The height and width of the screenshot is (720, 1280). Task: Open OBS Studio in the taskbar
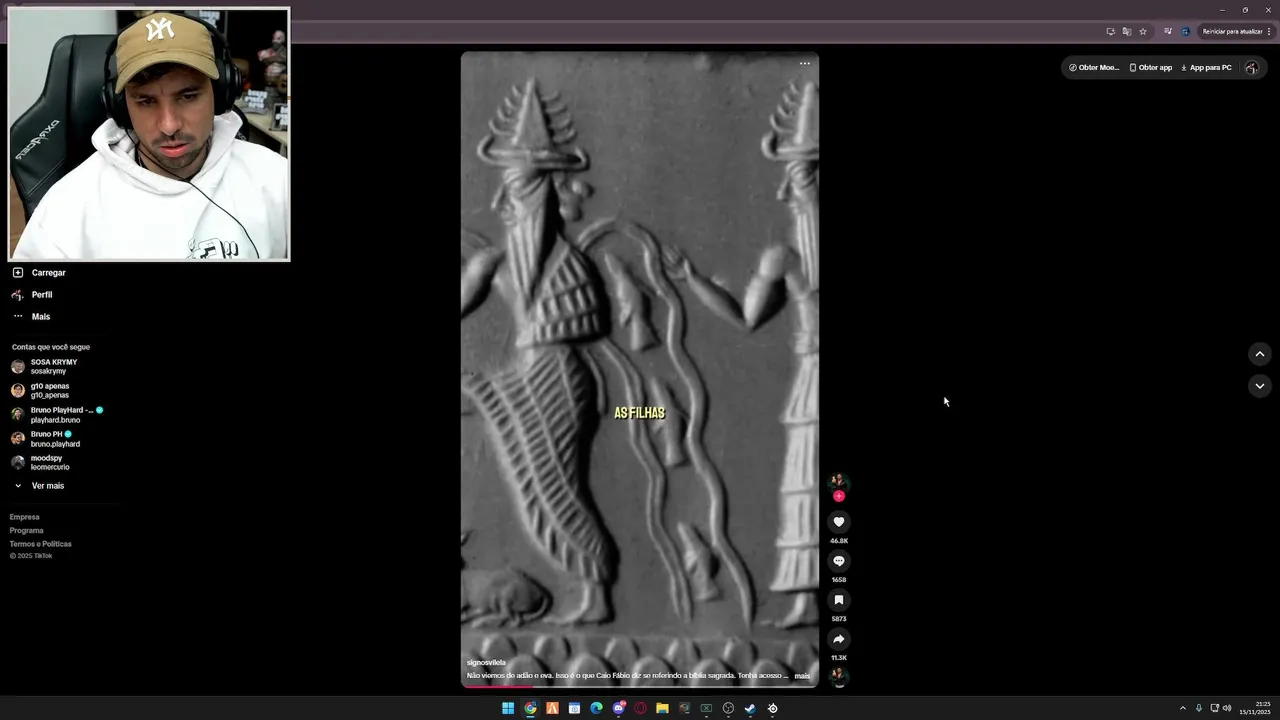728,708
